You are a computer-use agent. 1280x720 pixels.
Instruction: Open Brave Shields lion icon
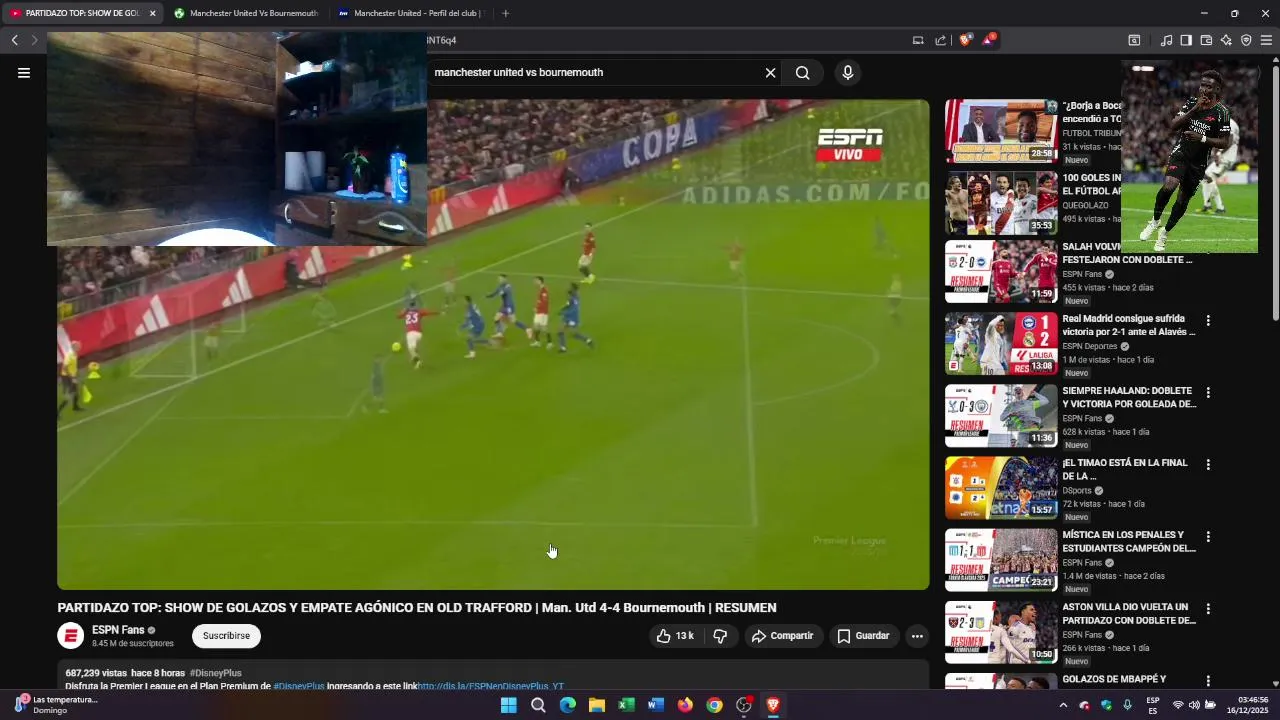965,40
